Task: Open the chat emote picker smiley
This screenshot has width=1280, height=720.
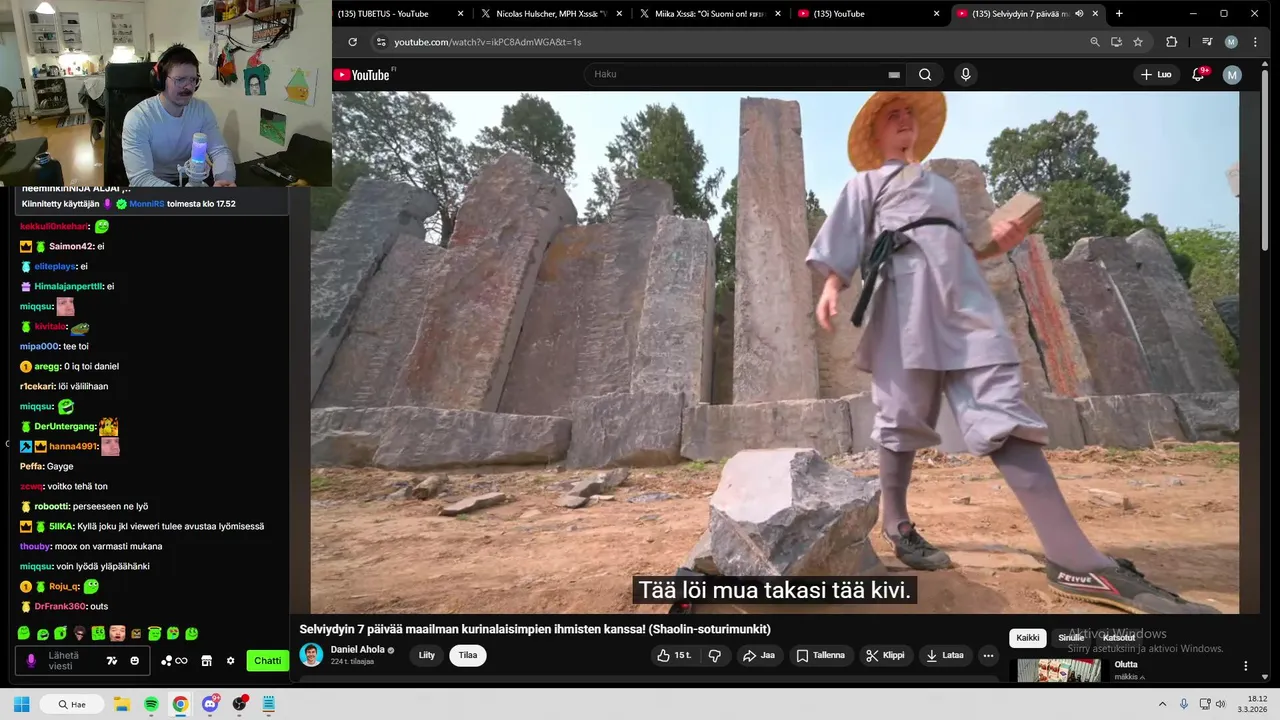Action: pos(135,661)
